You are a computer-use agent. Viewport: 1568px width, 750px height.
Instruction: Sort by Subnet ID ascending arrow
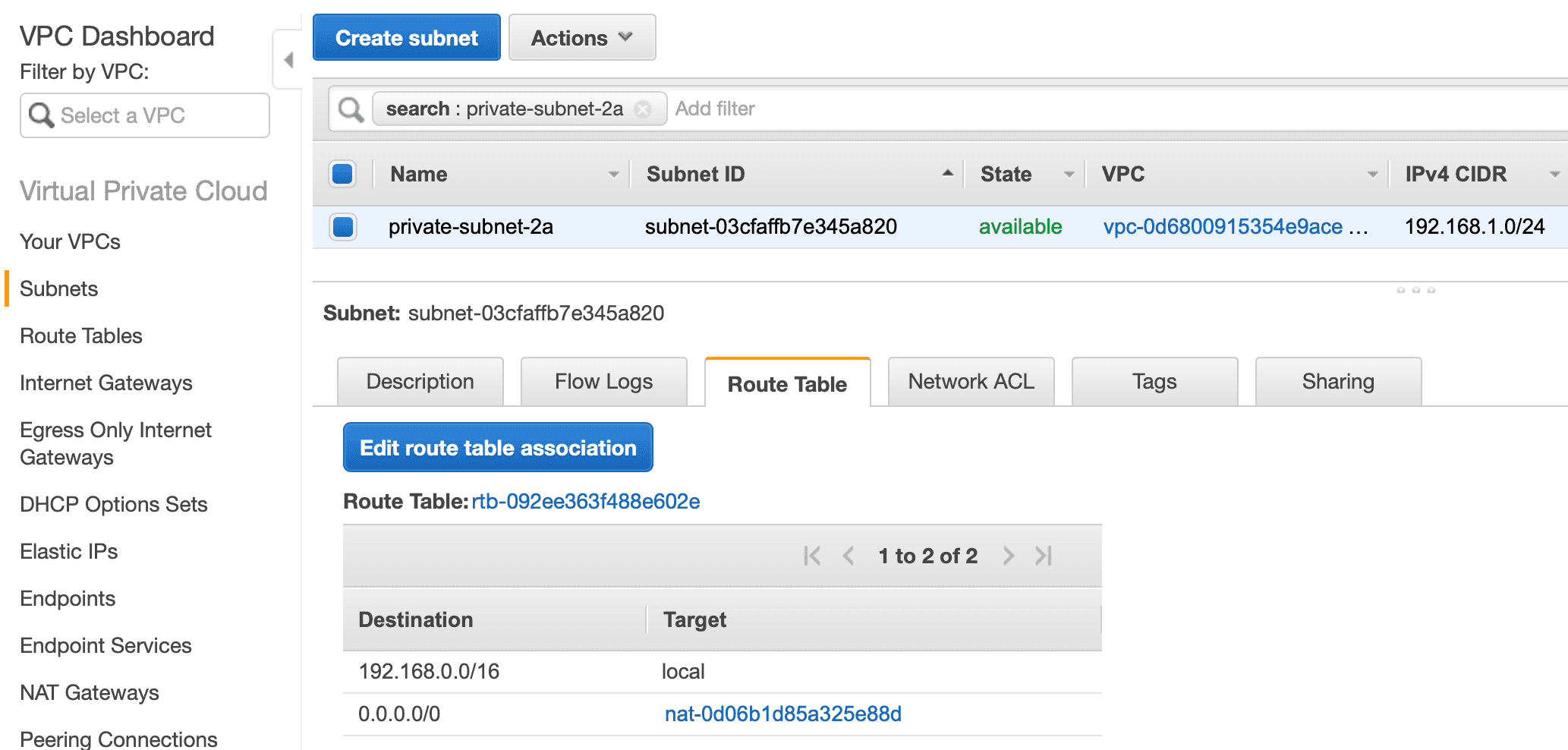click(x=947, y=174)
